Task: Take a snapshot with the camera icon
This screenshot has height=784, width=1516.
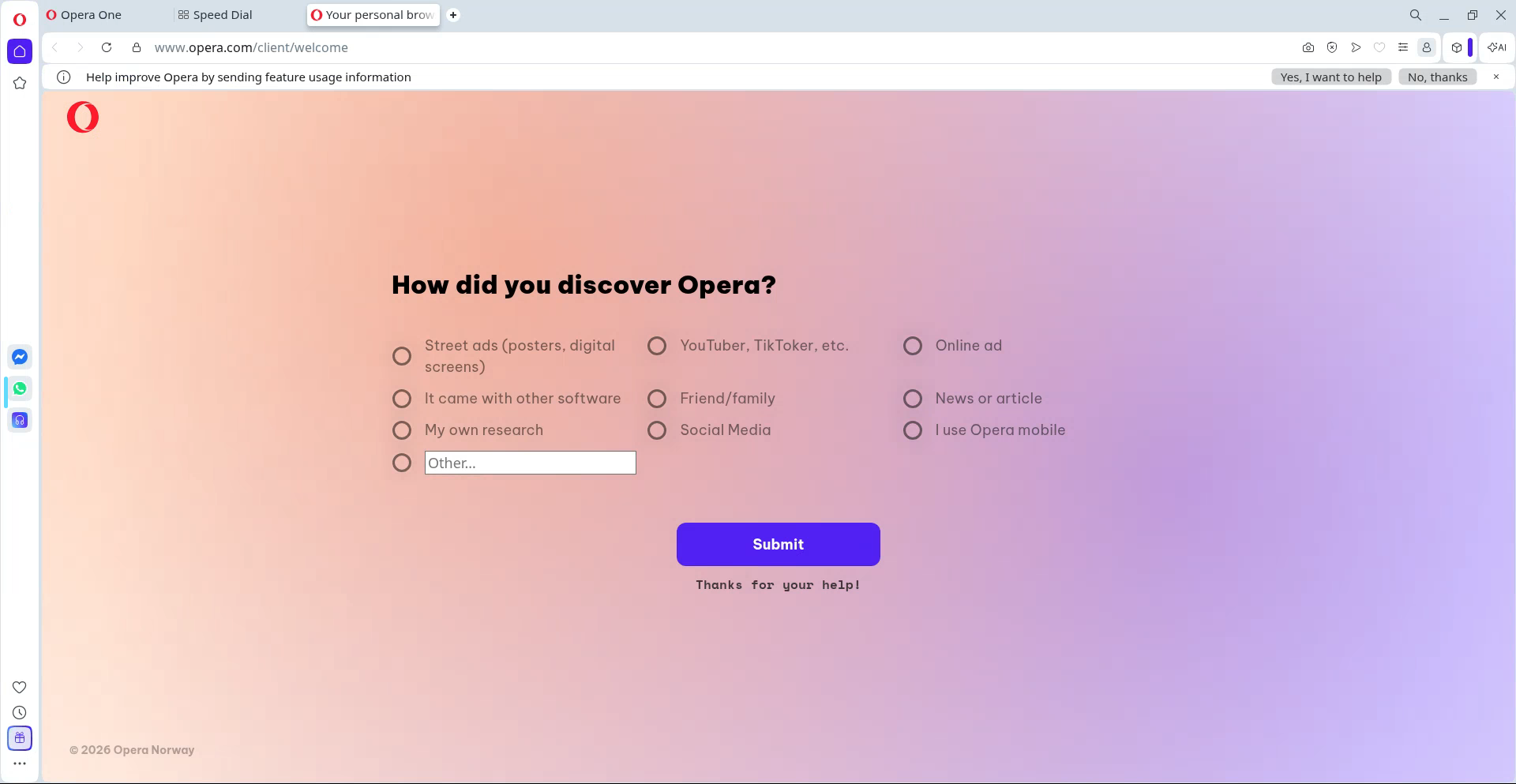Action: tap(1308, 47)
